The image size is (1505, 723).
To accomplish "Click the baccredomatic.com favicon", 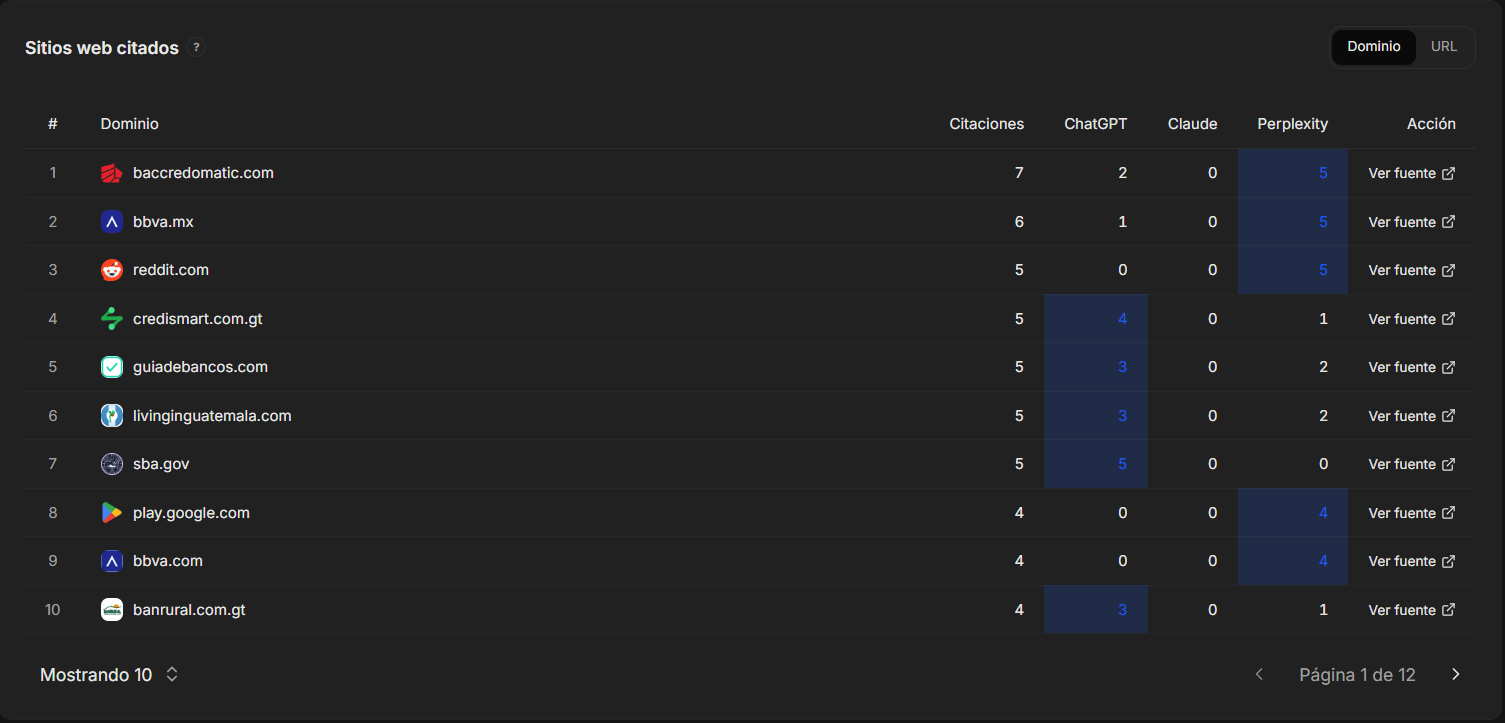I will tap(112, 173).
